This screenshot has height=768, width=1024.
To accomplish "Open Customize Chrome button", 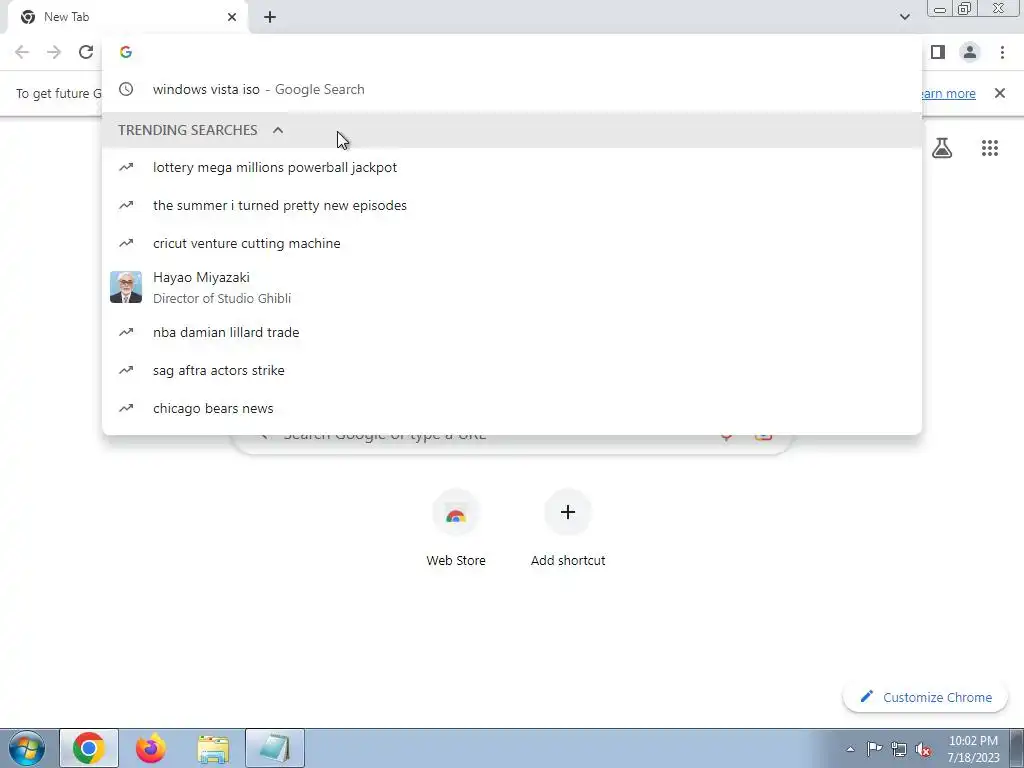I will [925, 697].
